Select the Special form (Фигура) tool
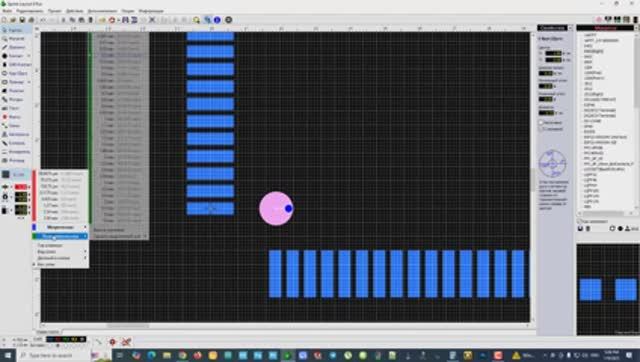This screenshot has width=640, height=362. click(16, 100)
